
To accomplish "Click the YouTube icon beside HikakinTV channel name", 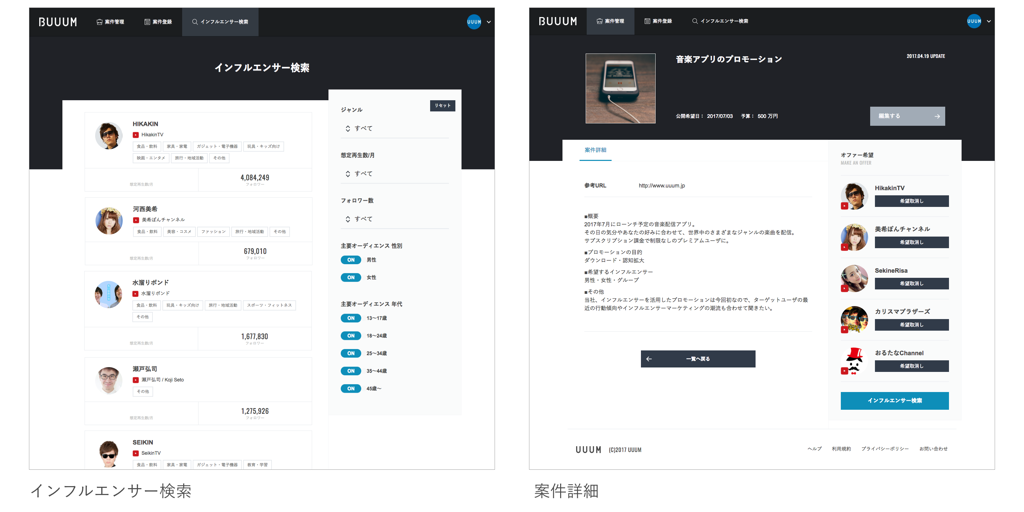I will click(136, 135).
